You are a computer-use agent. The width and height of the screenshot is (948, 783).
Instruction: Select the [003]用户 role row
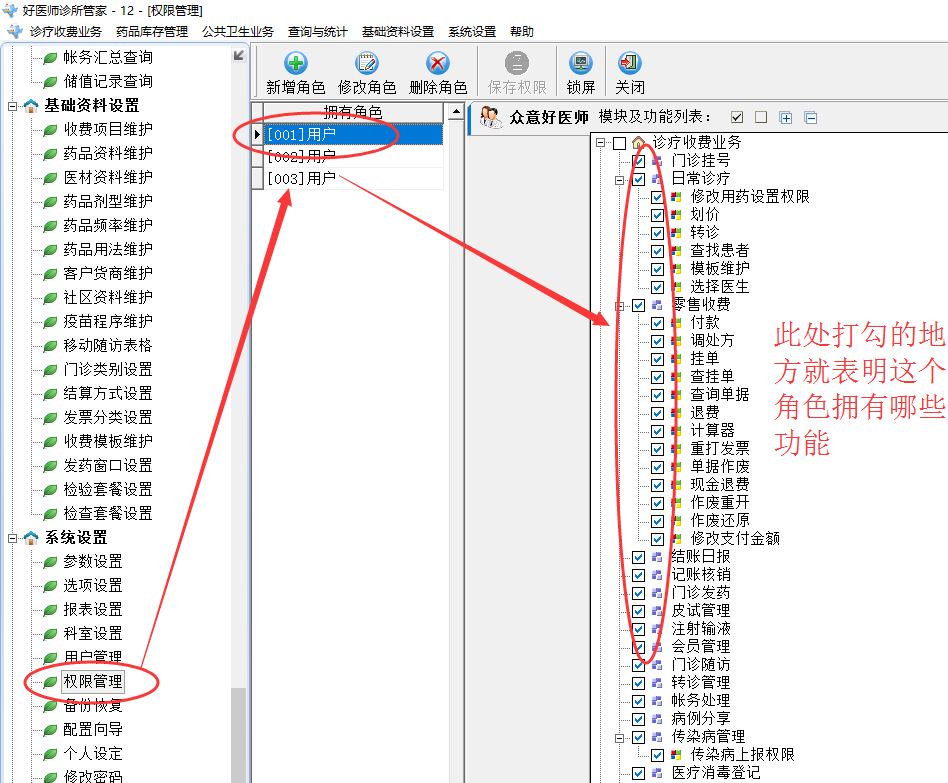tap(301, 179)
